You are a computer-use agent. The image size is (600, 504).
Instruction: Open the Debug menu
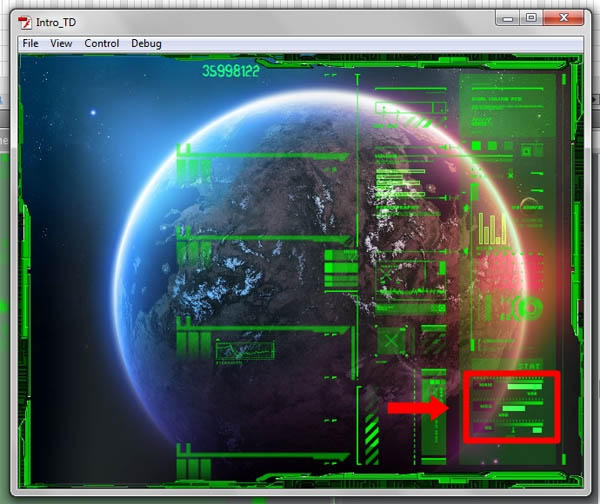pyautogui.click(x=146, y=44)
